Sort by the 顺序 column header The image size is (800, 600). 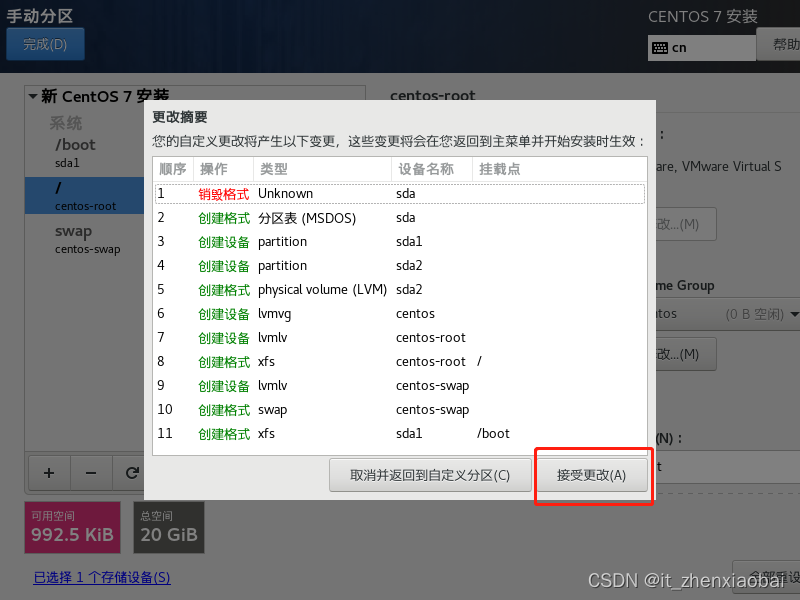coord(173,169)
